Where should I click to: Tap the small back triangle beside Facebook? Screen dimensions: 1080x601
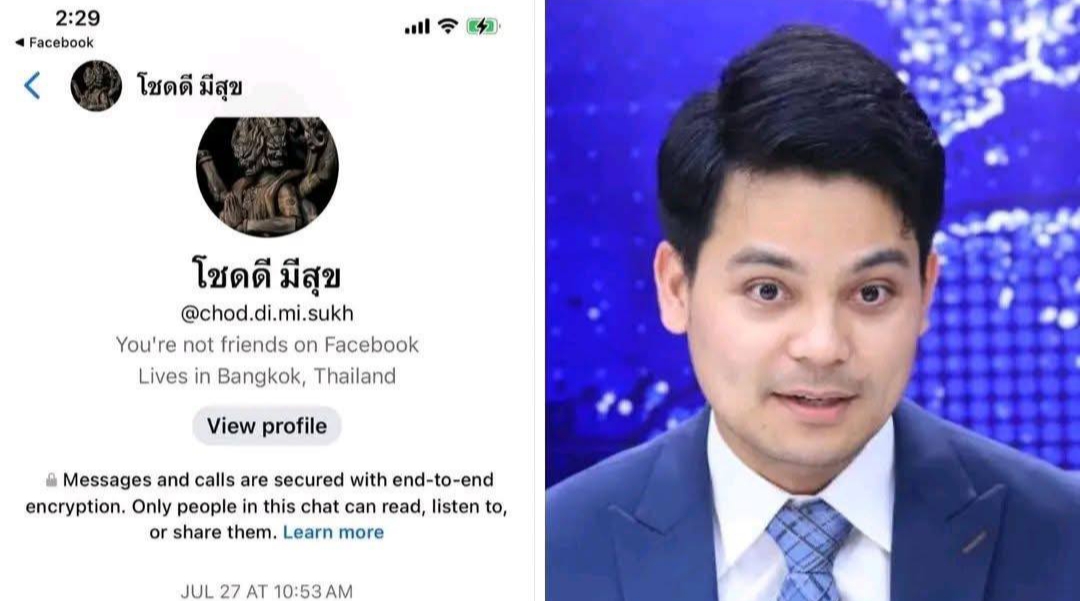tap(20, 43)
